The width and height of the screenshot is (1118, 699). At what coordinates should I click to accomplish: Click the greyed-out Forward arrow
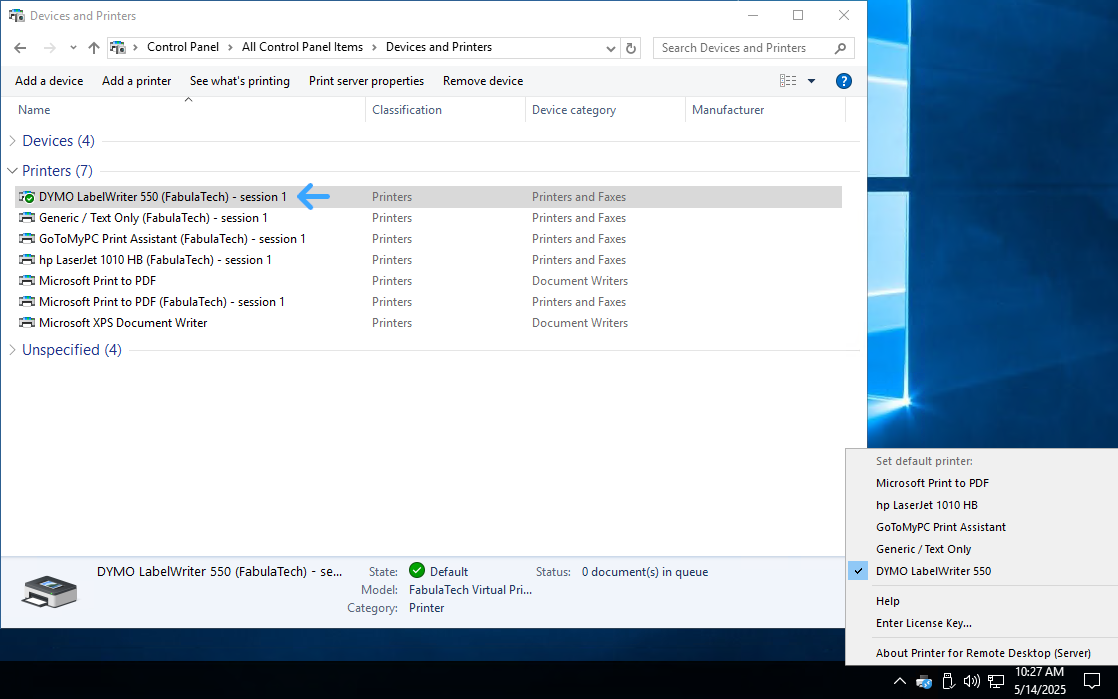click(x=49, y=48)
